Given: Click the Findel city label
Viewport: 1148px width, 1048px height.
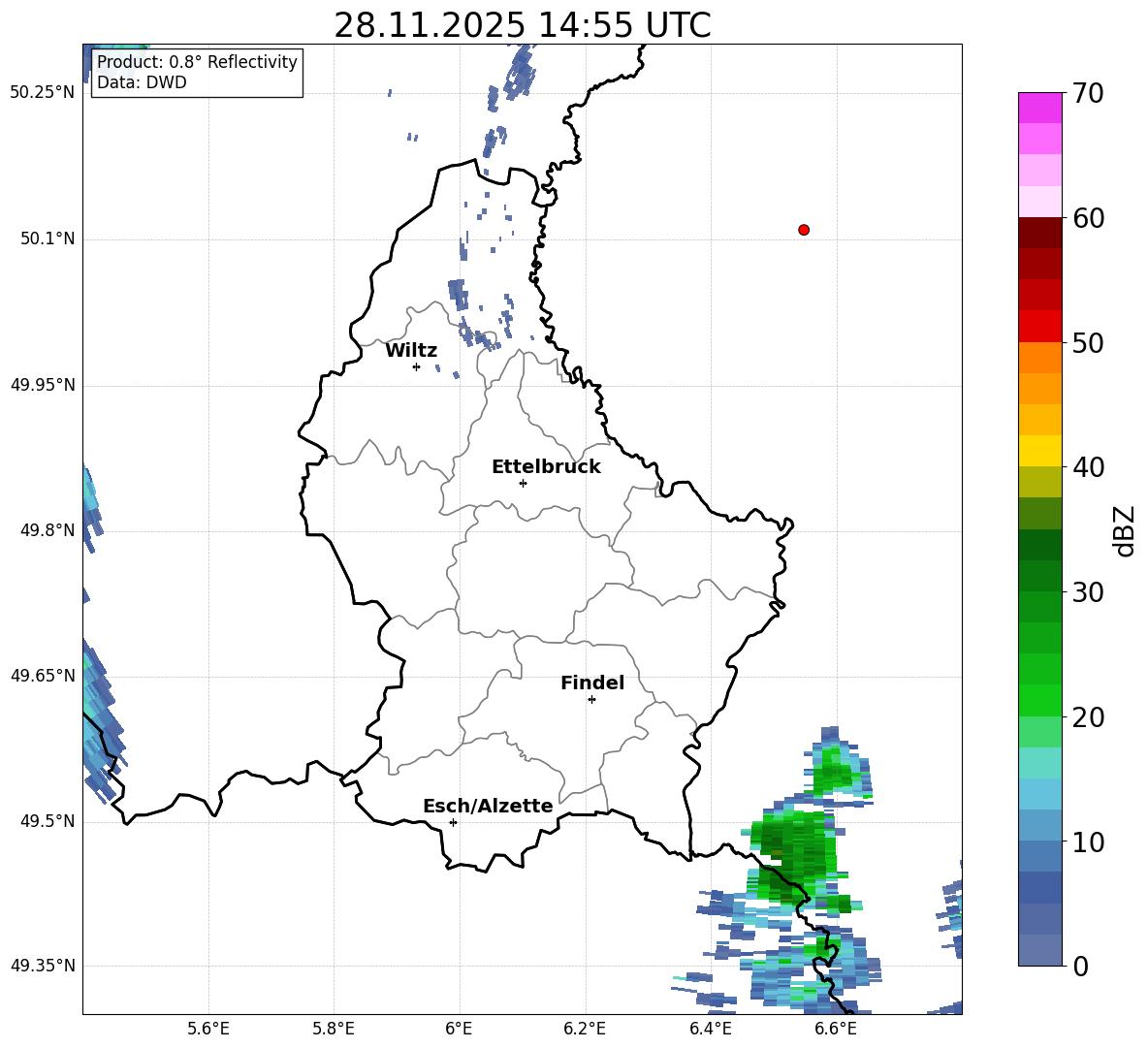Looking at the screenshot, I should tap(592, 683).
